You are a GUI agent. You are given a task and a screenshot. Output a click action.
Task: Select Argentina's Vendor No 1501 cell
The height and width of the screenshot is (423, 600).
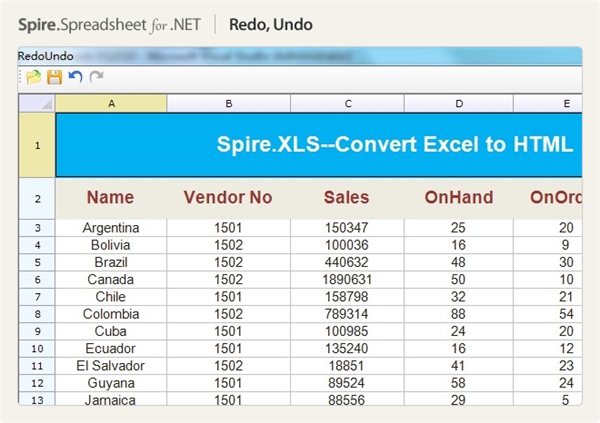[x=228, y=228]
